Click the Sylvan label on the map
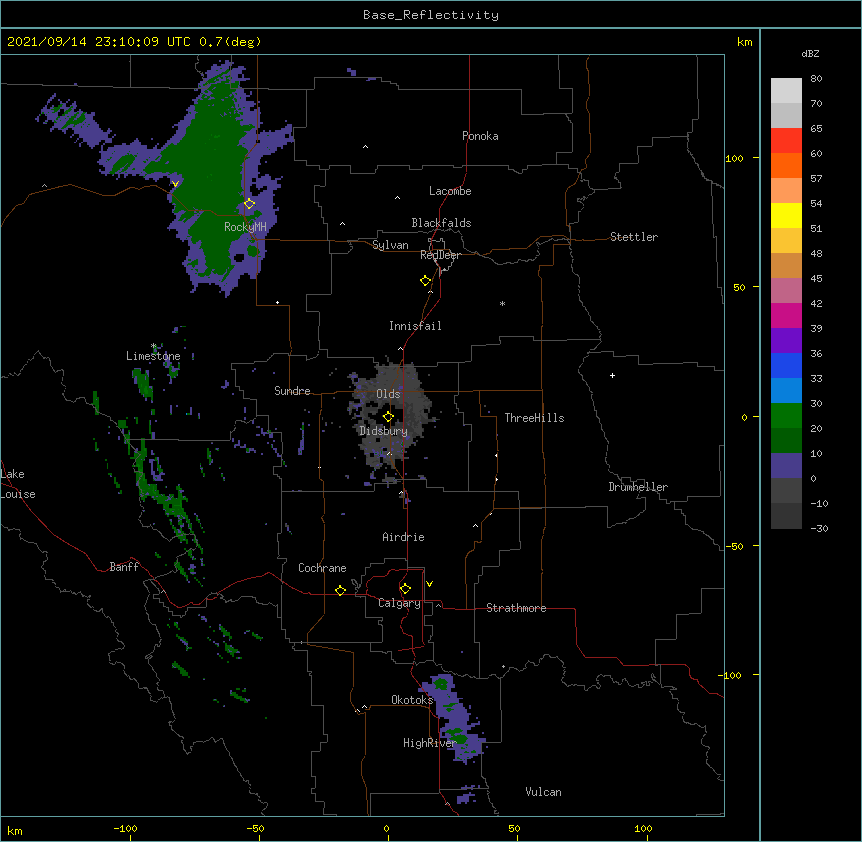This screenshot has height=842, width=862. (x=390, y=245)
